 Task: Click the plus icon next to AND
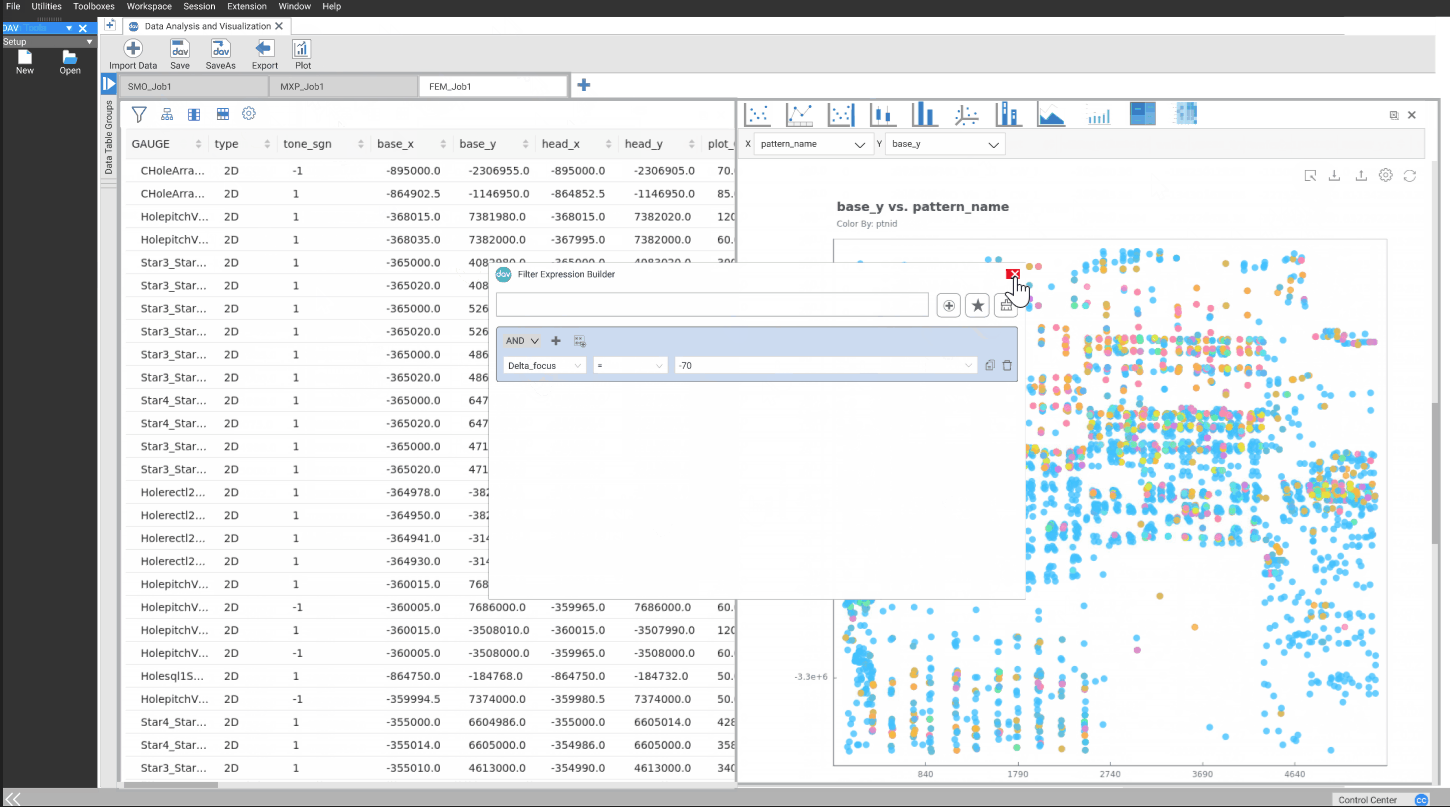[556, 341]
